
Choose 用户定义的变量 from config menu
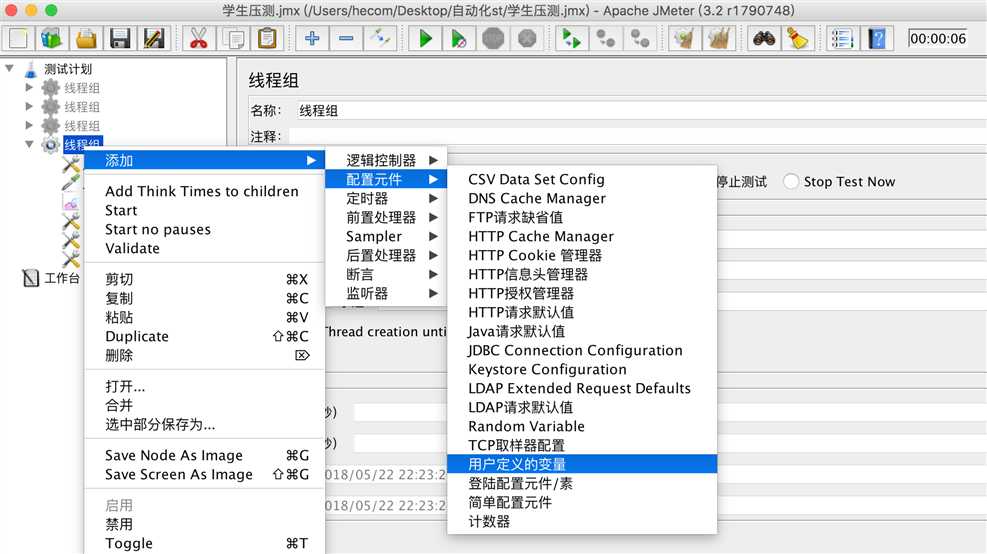[x=582, y=464]
